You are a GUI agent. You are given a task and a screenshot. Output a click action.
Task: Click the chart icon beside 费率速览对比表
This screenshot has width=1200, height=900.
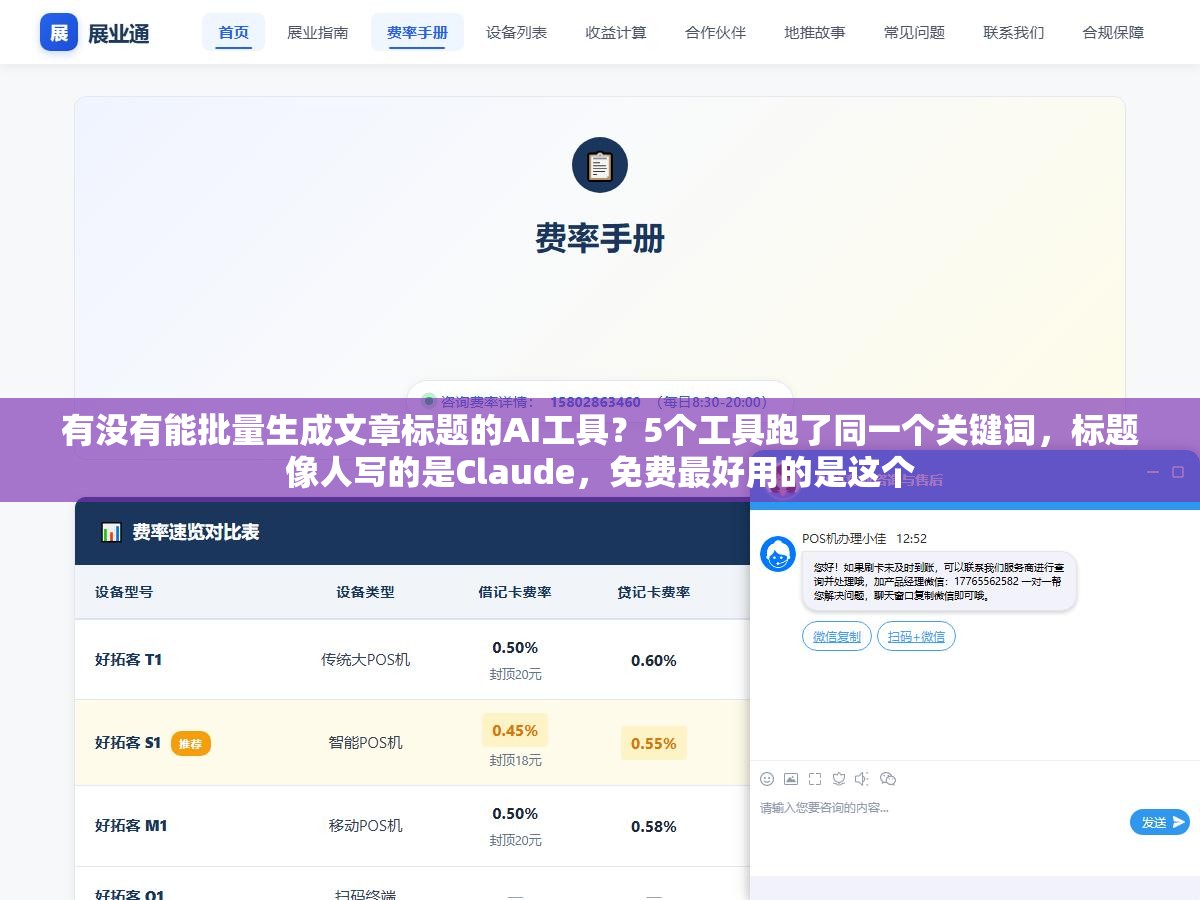tap(111, 532)
